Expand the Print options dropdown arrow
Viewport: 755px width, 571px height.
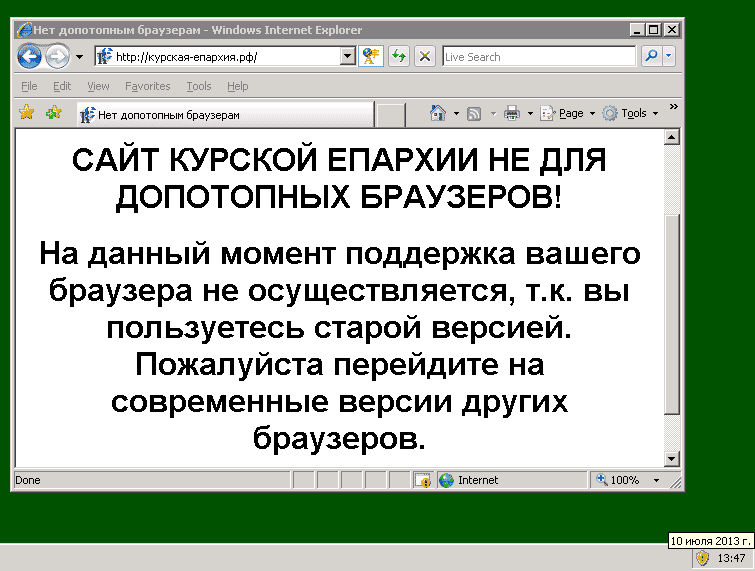(x=530, y=114)
